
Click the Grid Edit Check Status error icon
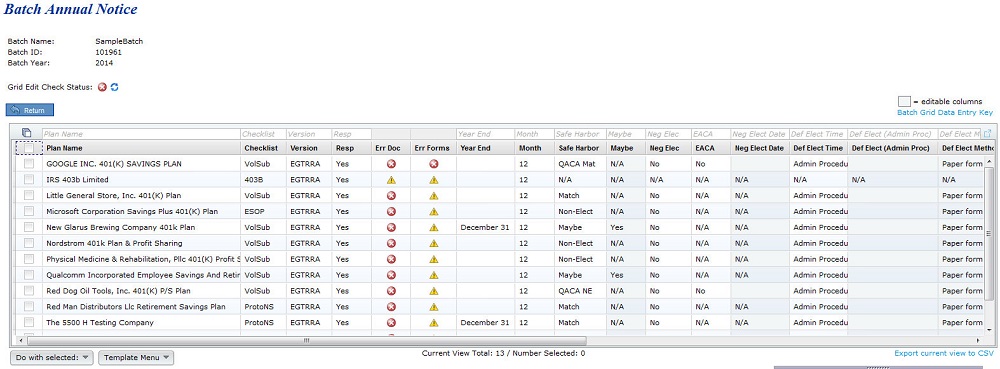coord(102,87)
